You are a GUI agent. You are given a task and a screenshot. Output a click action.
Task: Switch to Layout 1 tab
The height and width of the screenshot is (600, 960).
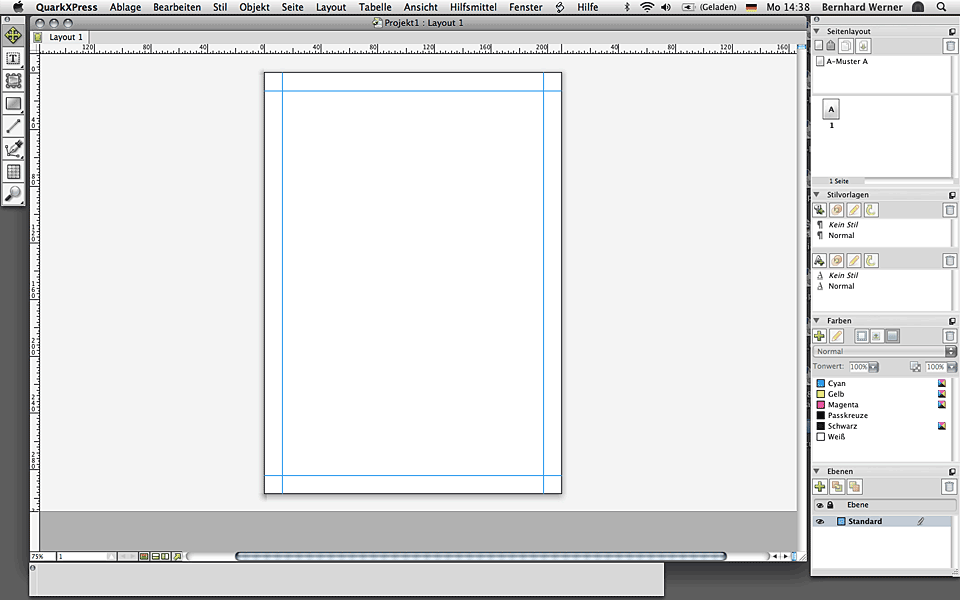pos(66,37)
